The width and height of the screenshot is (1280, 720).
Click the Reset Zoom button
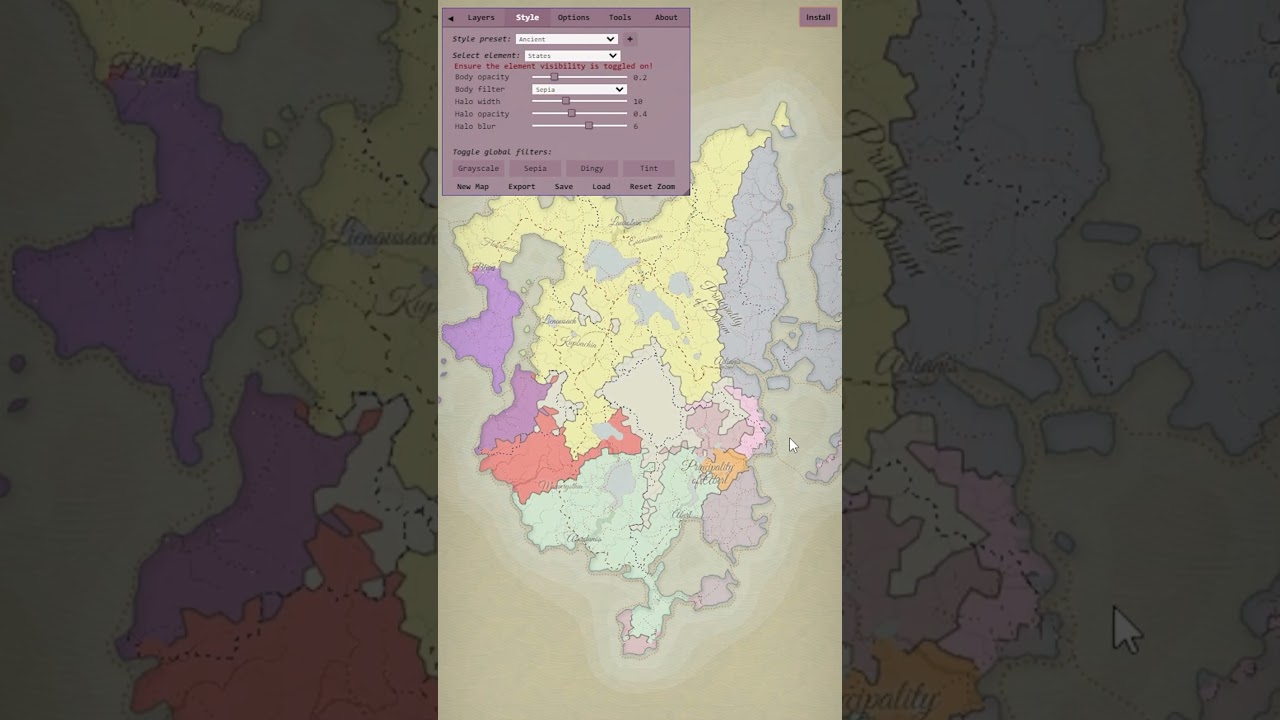click(652, 187)
